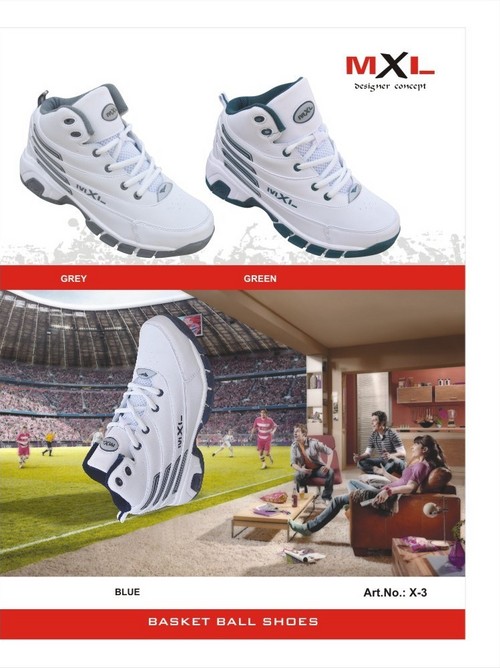Click the BASKET BALL SHOES banner
Image resolution: width=500 pixels, height=668 pixels.
pyautogui.click(x=233, y=622)
